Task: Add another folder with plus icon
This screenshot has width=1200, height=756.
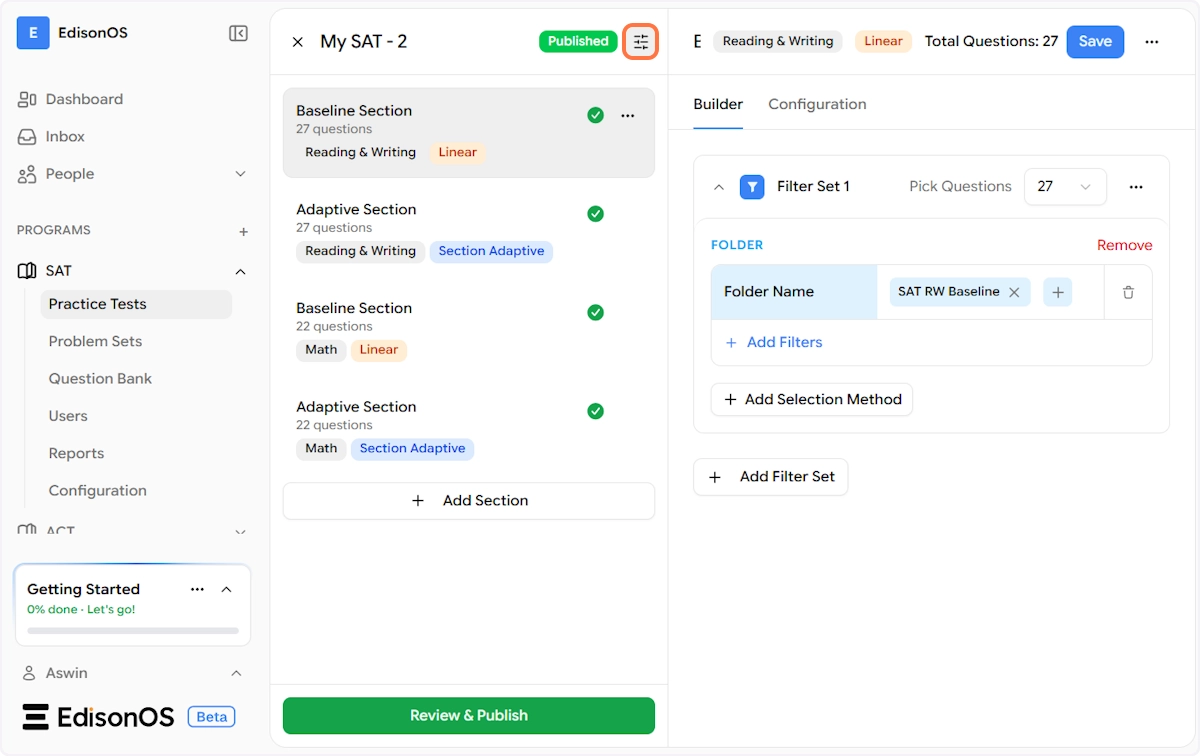Action: tap(1057, 292)
